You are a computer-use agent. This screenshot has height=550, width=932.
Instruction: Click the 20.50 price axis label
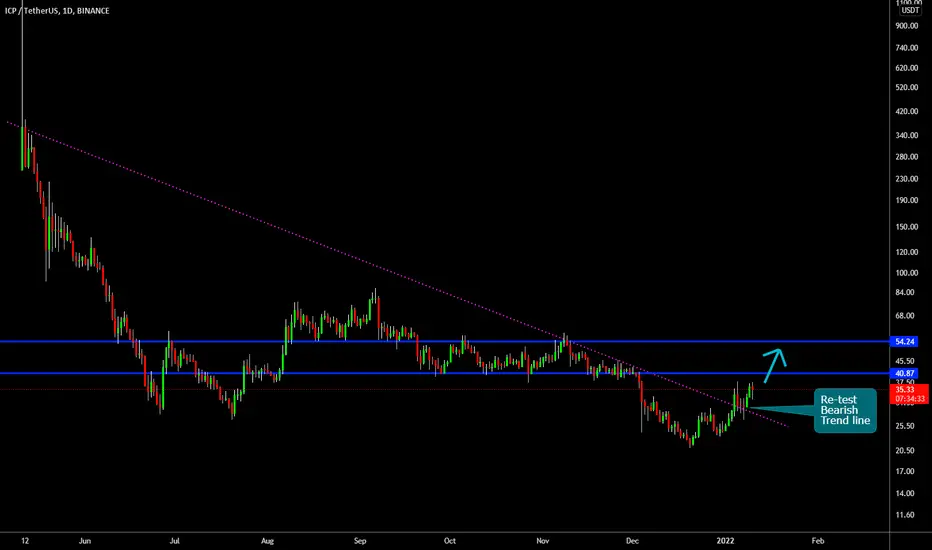(905, 450)
